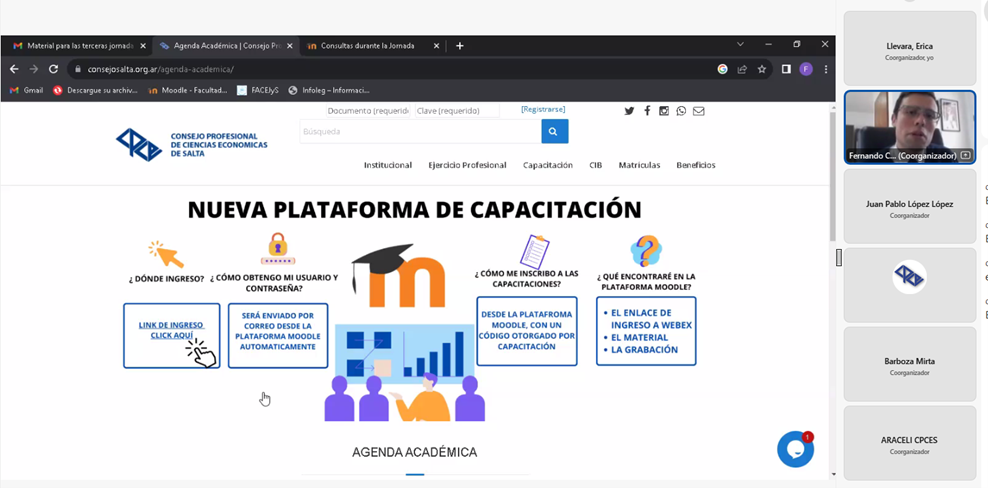Click the blue search magnifier button
The width and height of the screenshot is (988, 488).
pyautogui.click(x=554, y=131)
